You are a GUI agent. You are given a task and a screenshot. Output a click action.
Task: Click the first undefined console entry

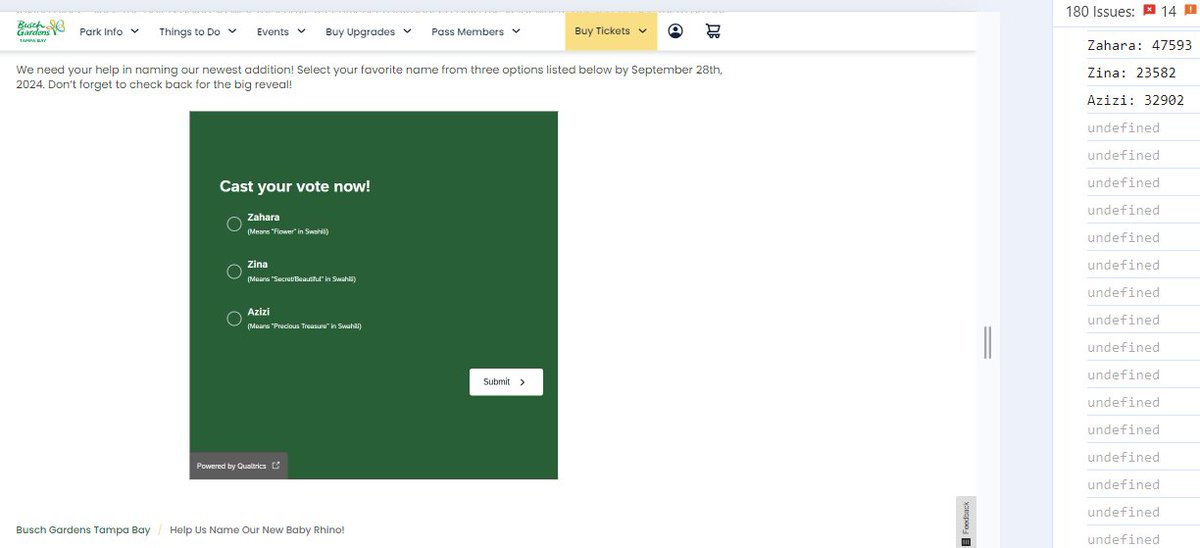(x=1123, y=128)
